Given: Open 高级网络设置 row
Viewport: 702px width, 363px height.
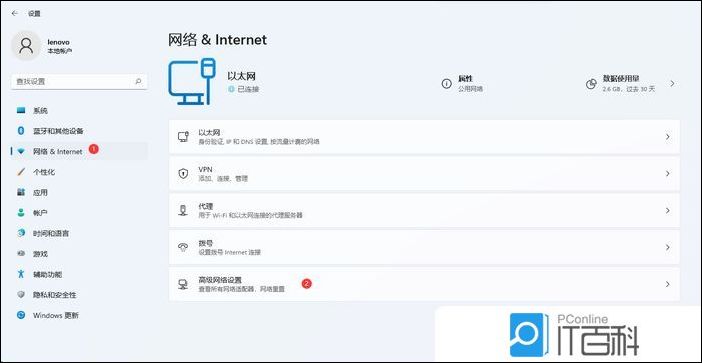Looking at the screenshot, I should click(424, 284).
